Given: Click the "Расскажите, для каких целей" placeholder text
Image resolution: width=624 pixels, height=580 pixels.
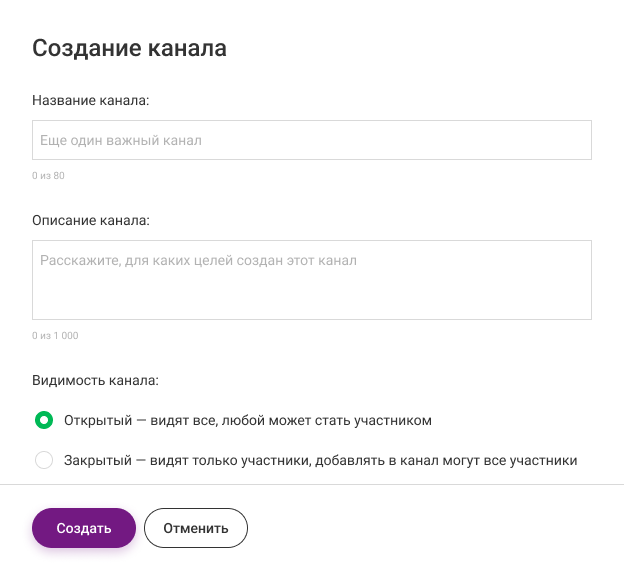Looking at the screenshot, I should [x=198, y=261].
